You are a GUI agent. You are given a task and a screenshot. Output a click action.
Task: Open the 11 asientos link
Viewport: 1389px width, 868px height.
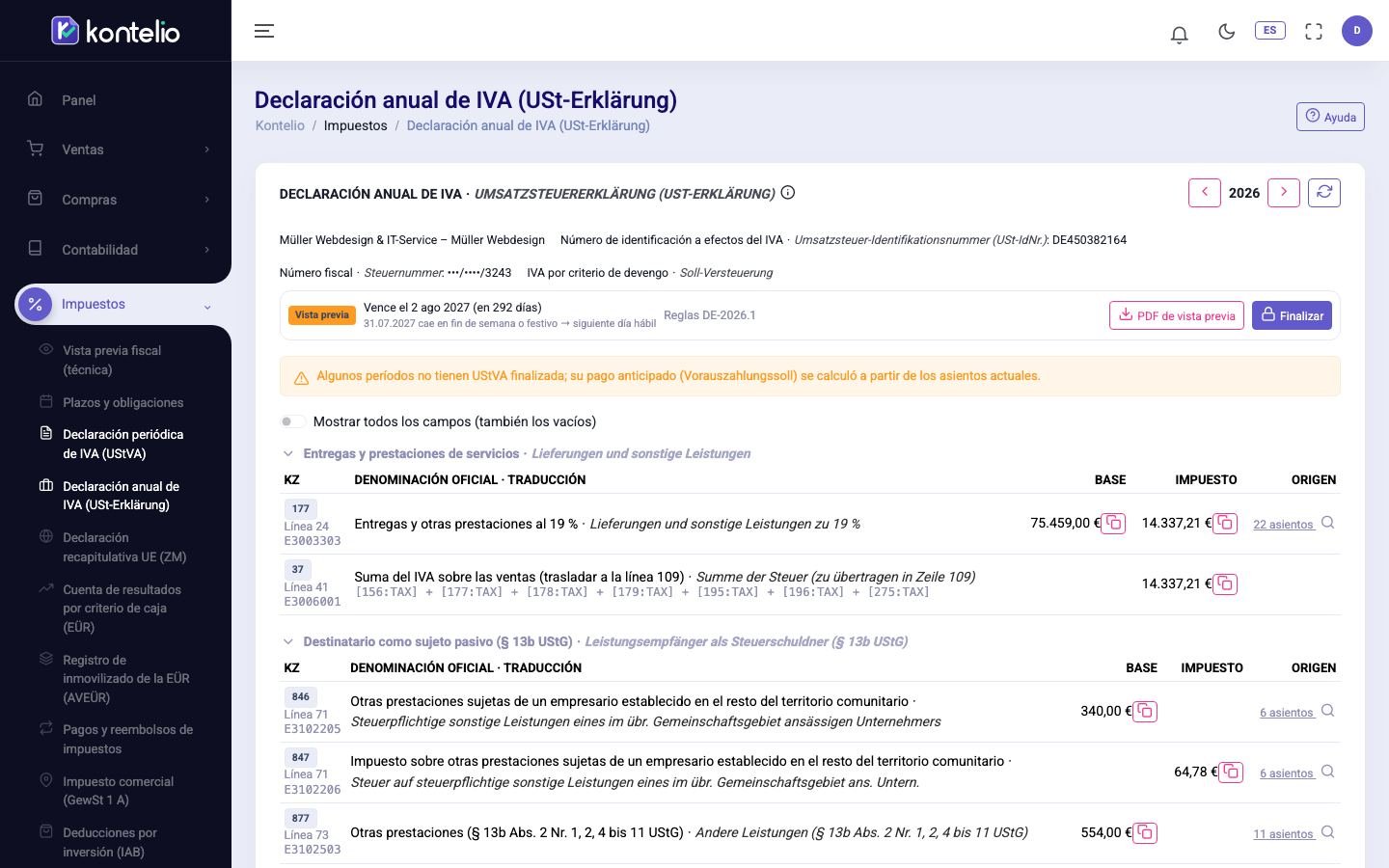1283,834
